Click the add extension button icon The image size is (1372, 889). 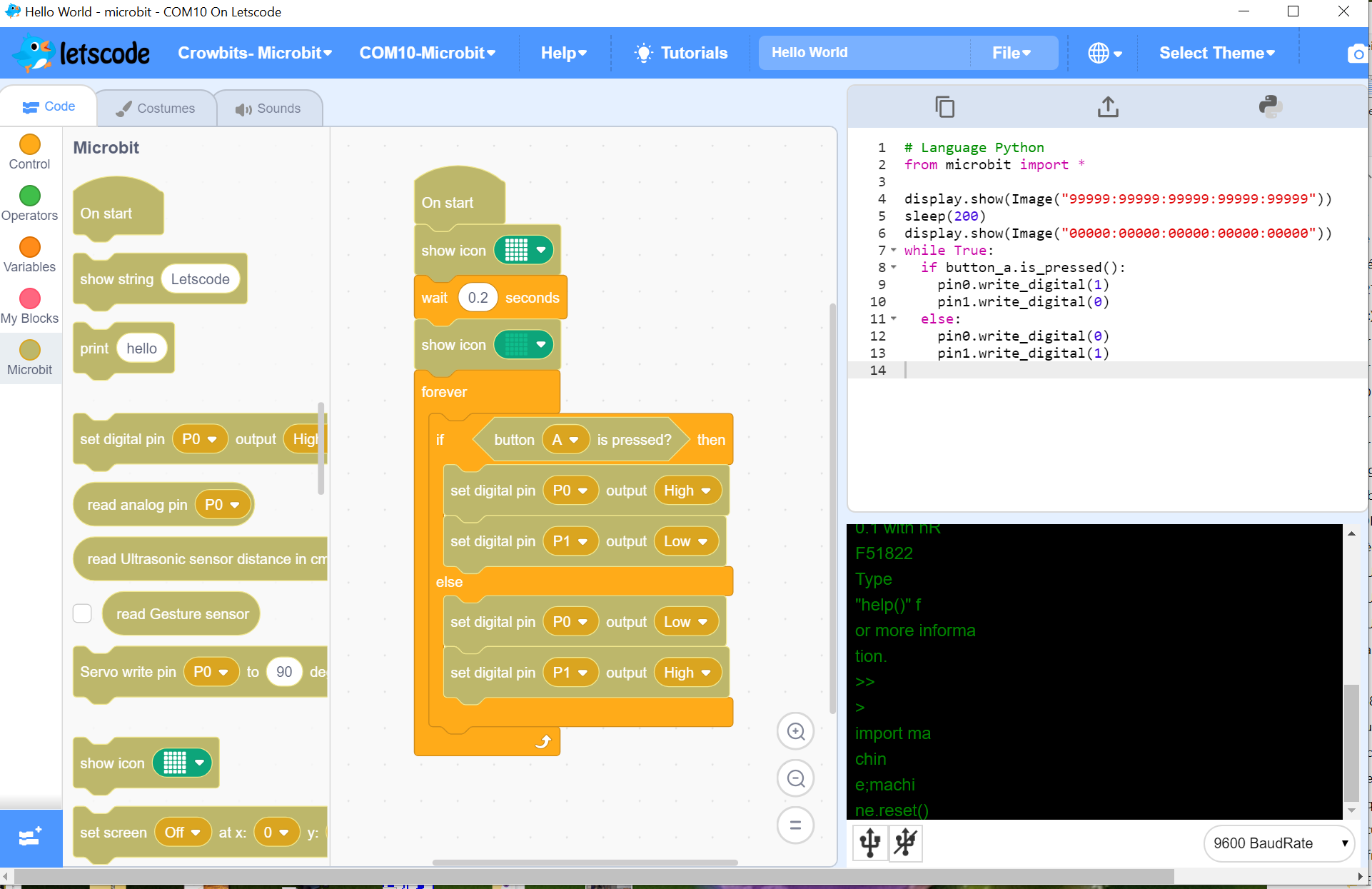tap(31, 837)
